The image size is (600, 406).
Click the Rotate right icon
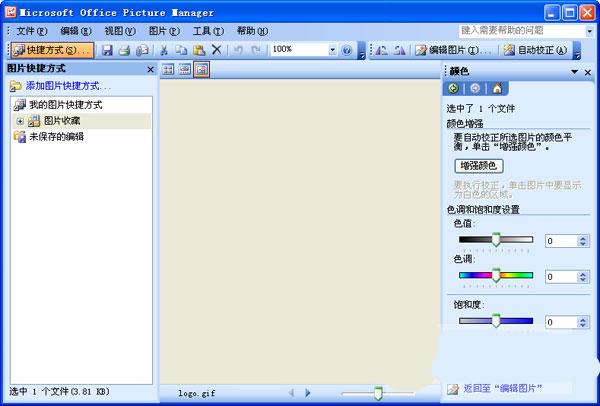(399, 50)
